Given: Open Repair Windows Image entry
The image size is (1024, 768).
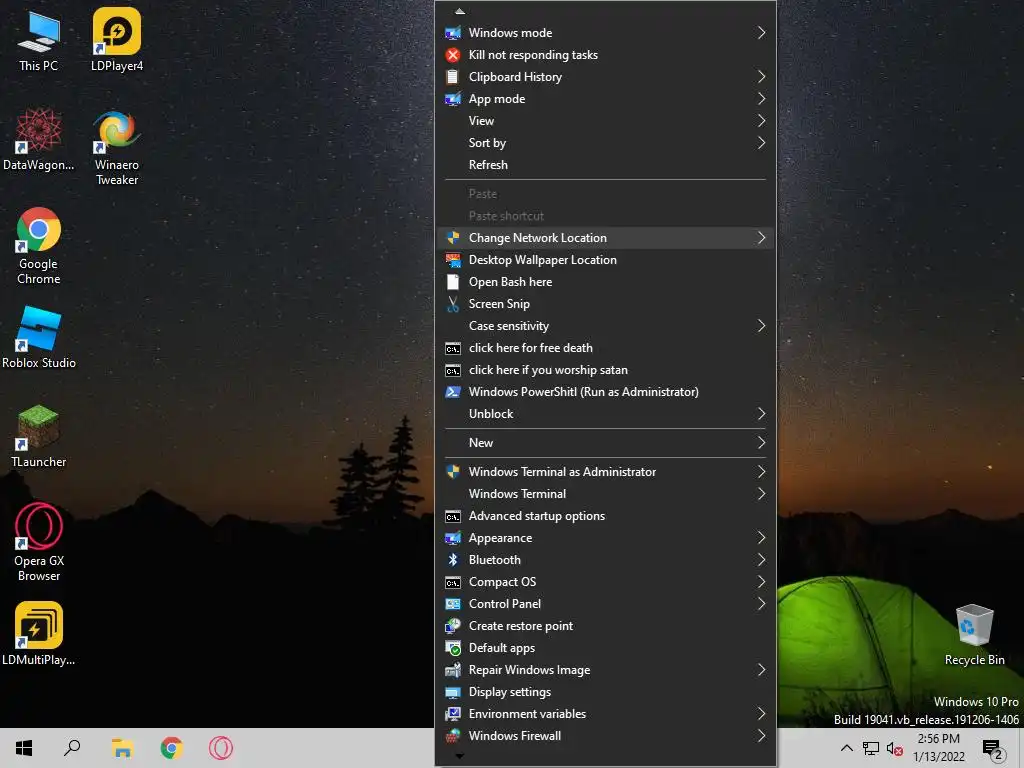Looking at the screenshot, I should pyautogui.click(x=605, y=670).
